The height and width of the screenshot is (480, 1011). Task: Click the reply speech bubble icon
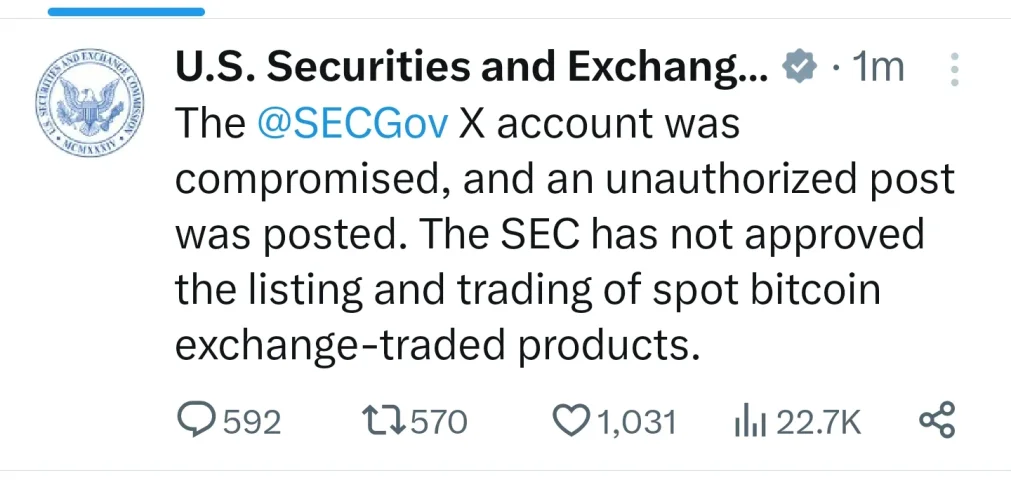(197, 421)
